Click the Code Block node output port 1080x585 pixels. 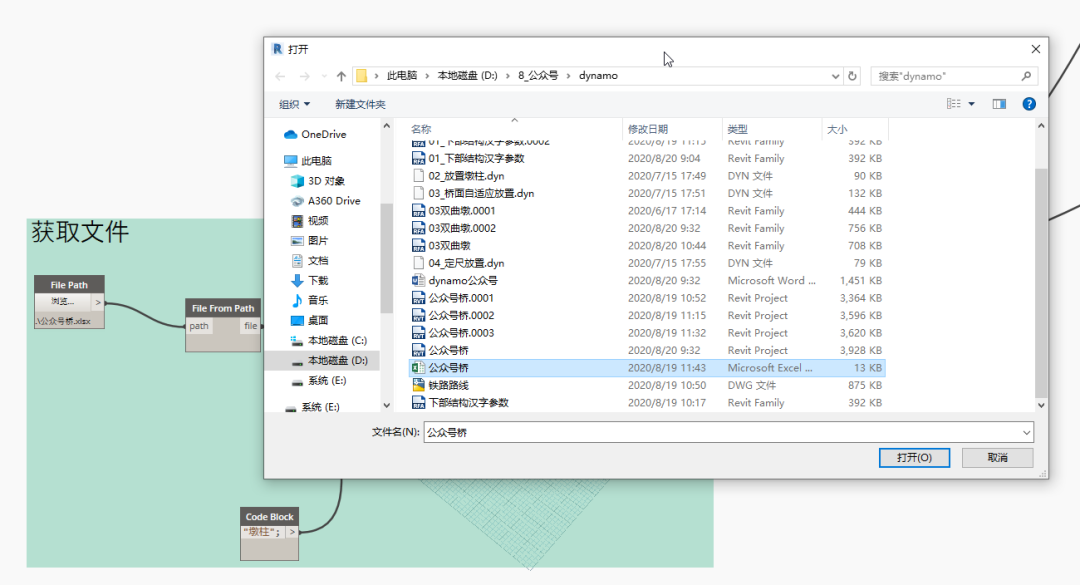(x=292, y=532)
